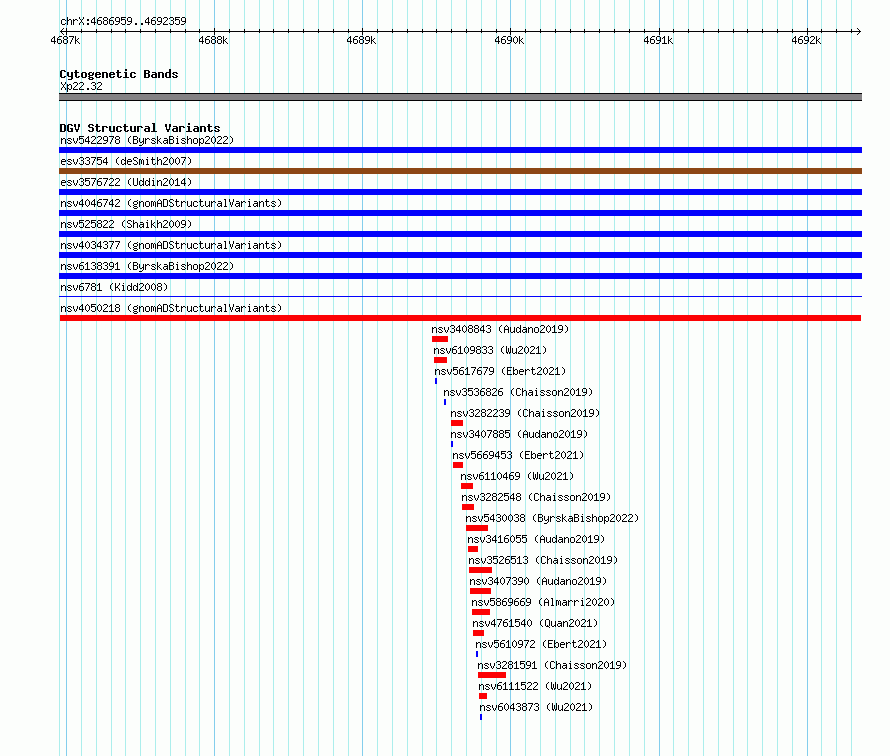Click the red feature under nsv6110469
This screenshot has width=890, height=756.
tap(467, 486)
